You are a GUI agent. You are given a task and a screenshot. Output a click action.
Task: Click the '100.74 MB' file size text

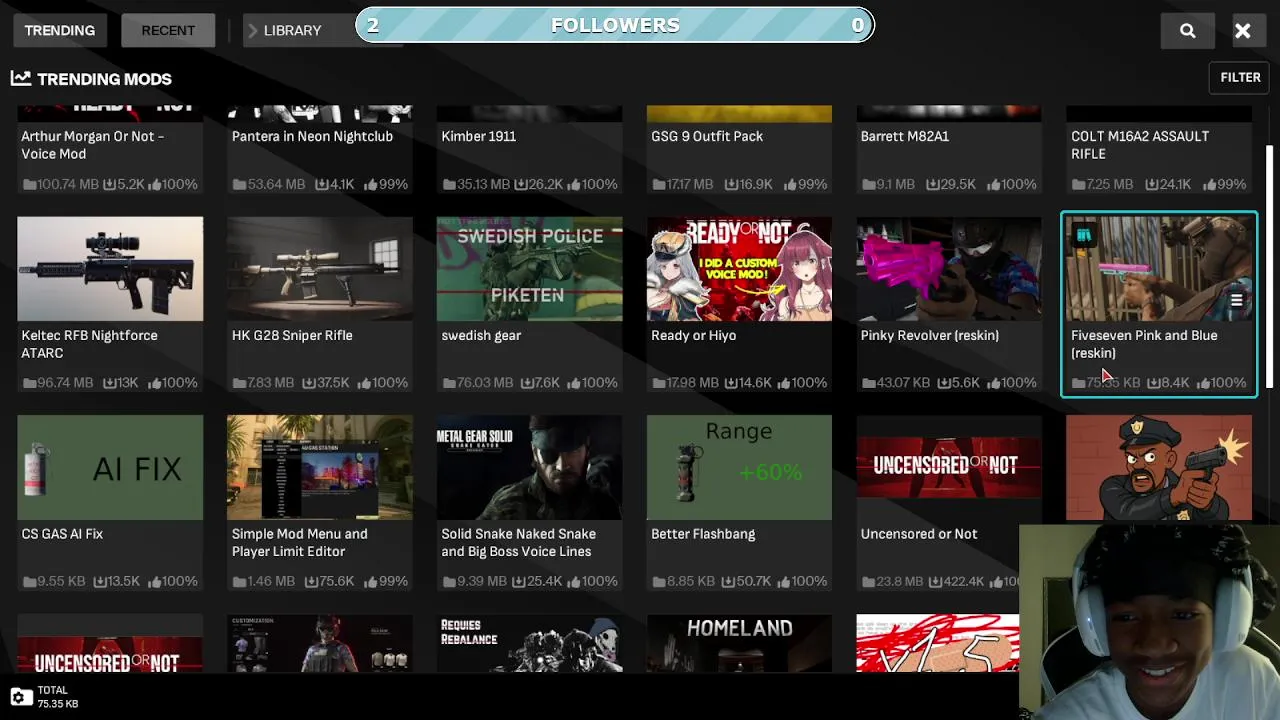[x=67, y=184]
